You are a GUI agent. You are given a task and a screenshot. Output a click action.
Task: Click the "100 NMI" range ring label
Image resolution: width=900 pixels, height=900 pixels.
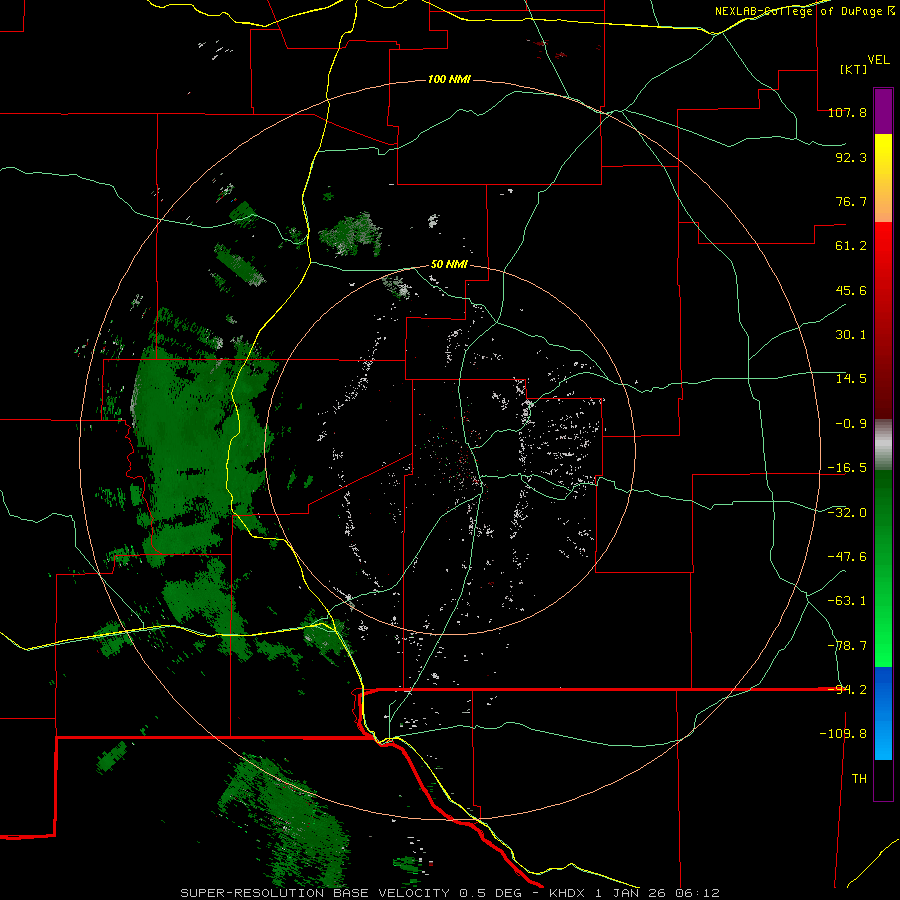pos(449,79)
